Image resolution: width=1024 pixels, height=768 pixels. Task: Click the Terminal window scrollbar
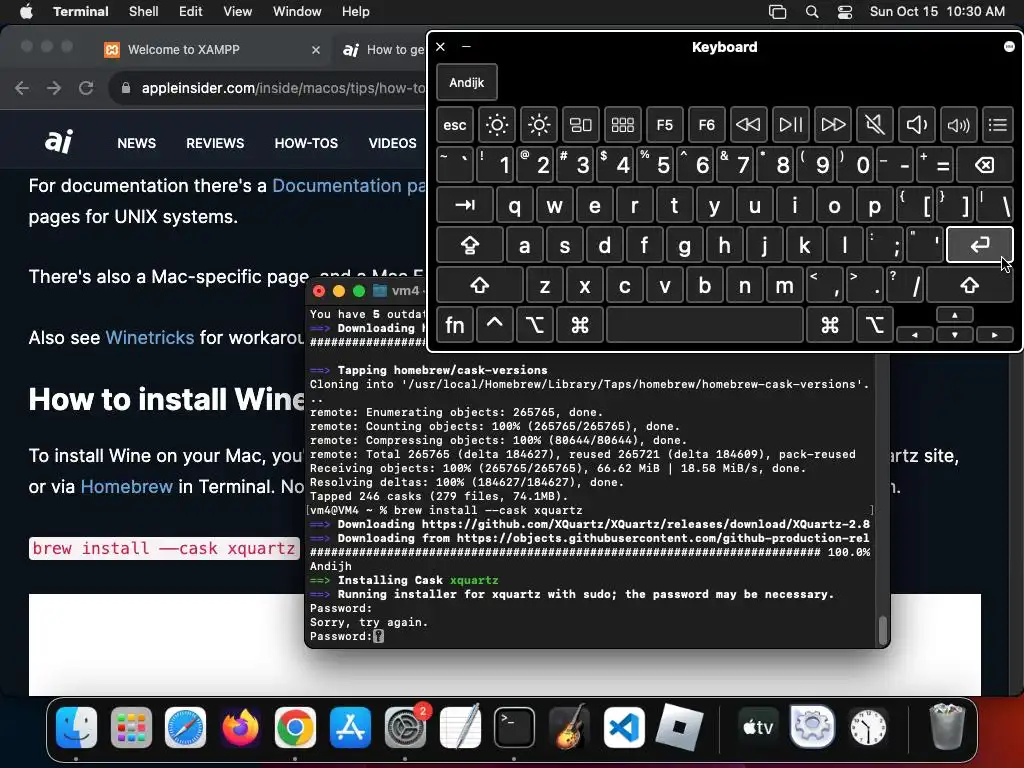tap(883, 630)
